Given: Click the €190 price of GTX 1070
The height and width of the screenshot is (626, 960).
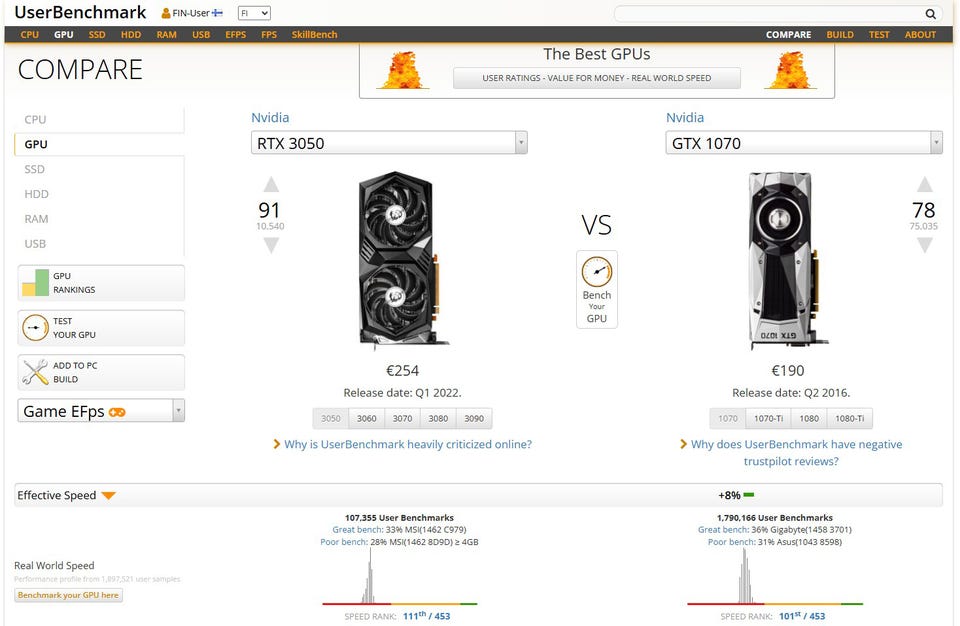Looking at the screenshot, I should click(x=787, y=371).
